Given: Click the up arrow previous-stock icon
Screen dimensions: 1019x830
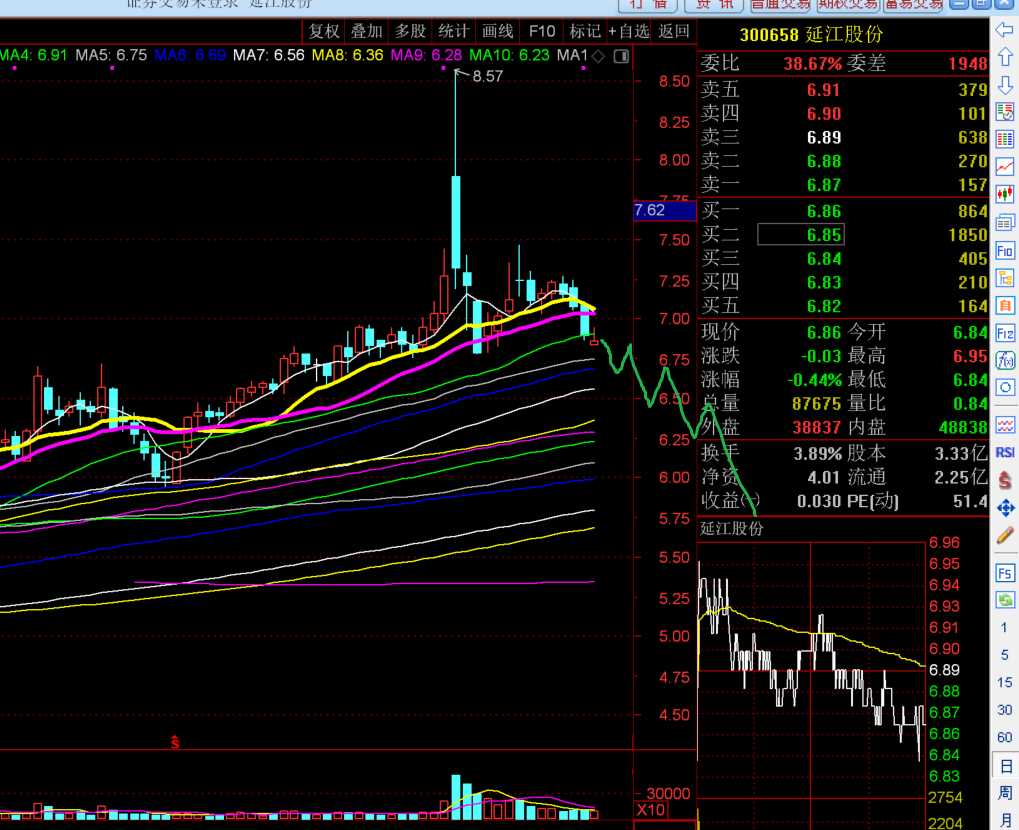Looking at the screenshot, I should 1005,57.
